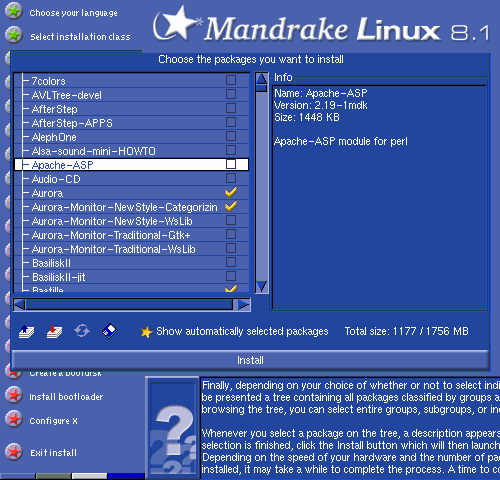Click the horizontal scroll left arrow

tap(20, 305)
